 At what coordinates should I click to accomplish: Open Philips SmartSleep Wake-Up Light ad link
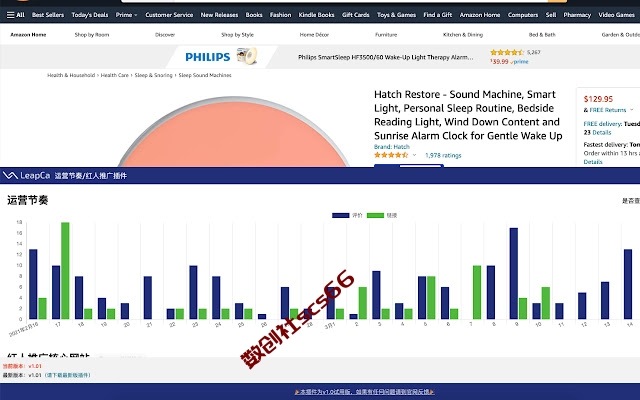(386, 57)
